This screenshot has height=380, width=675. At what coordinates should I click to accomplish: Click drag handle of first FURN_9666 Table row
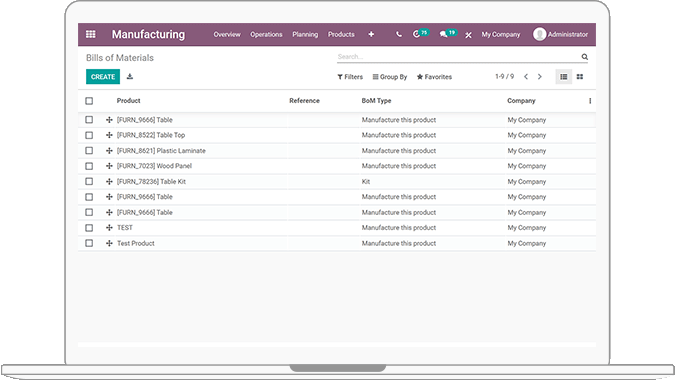pos(109,120)
